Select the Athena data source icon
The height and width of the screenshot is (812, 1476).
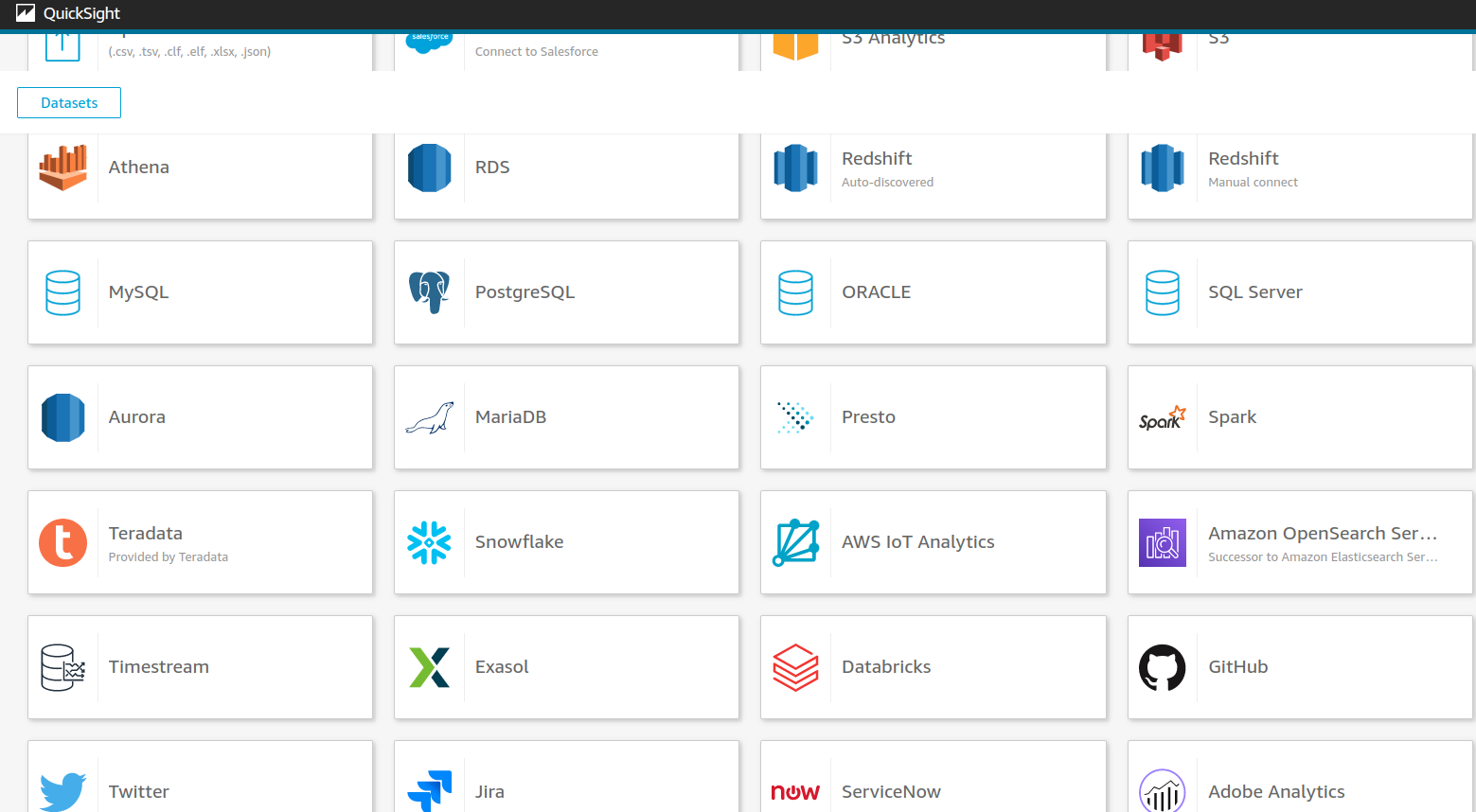coord(63,168)
